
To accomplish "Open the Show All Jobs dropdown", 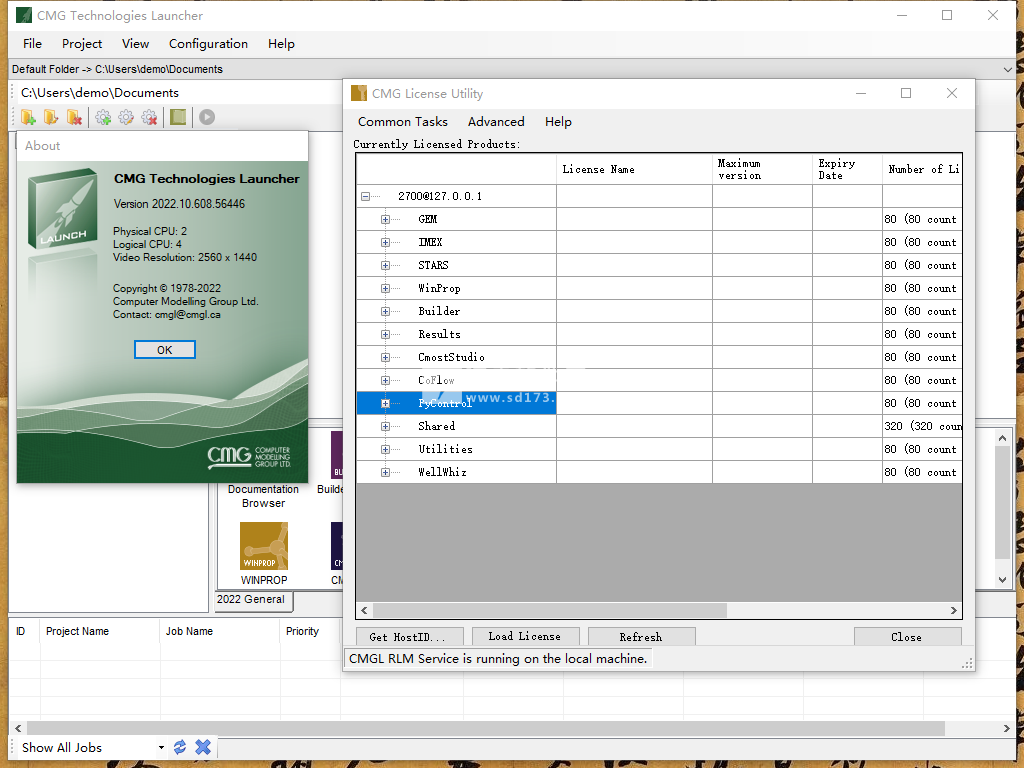I will click(161, 748).
